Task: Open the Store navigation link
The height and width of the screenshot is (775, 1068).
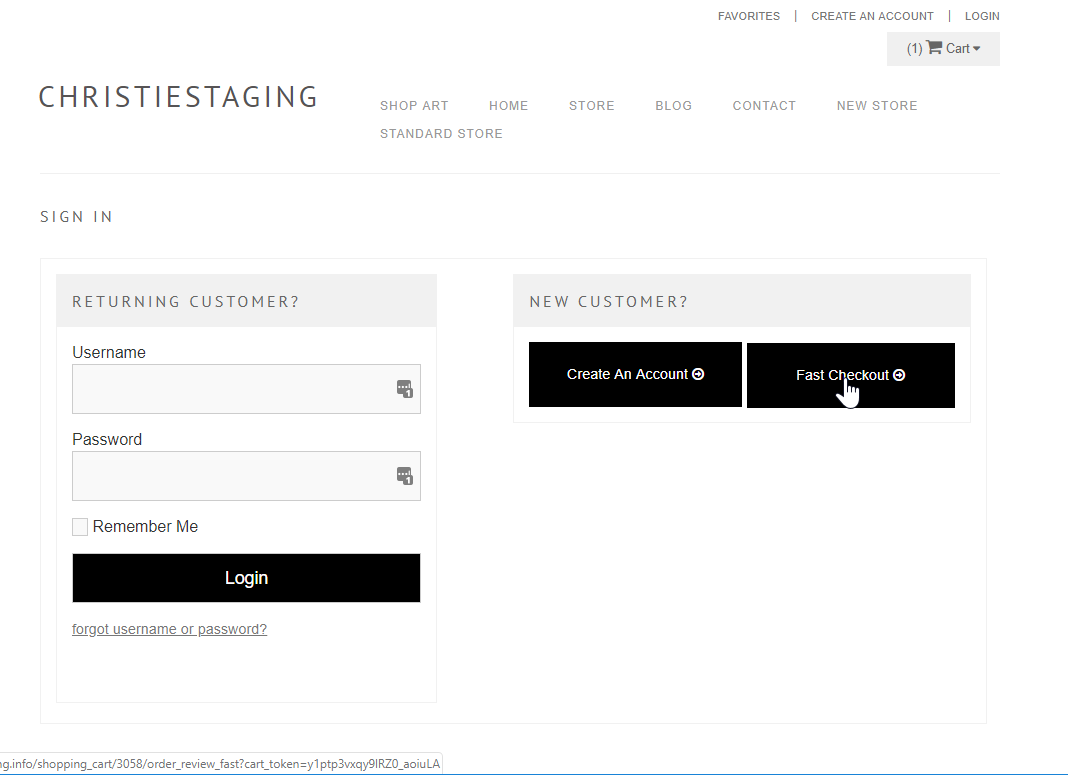Action: click(591, 106)
